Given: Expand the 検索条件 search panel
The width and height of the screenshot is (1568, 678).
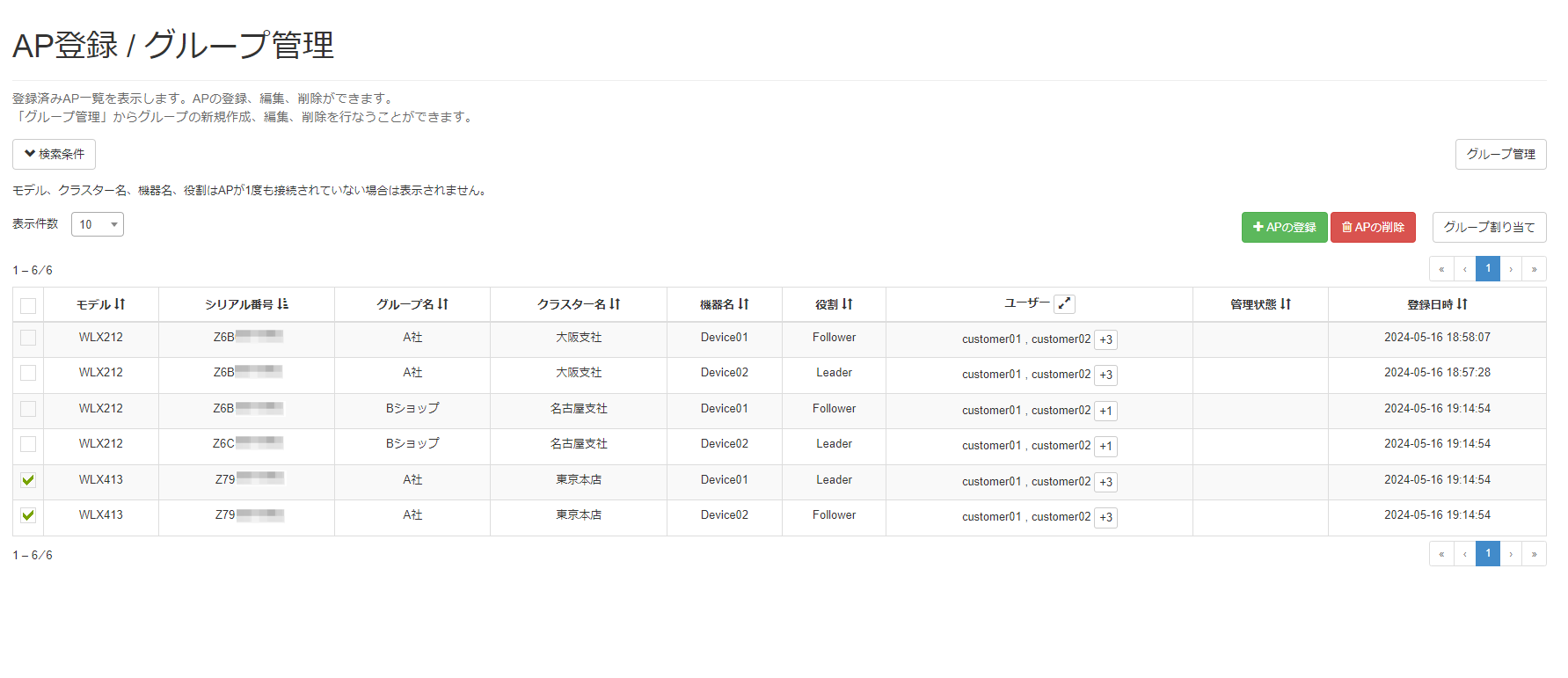Looking at the screenshot, I should (55, 154).
